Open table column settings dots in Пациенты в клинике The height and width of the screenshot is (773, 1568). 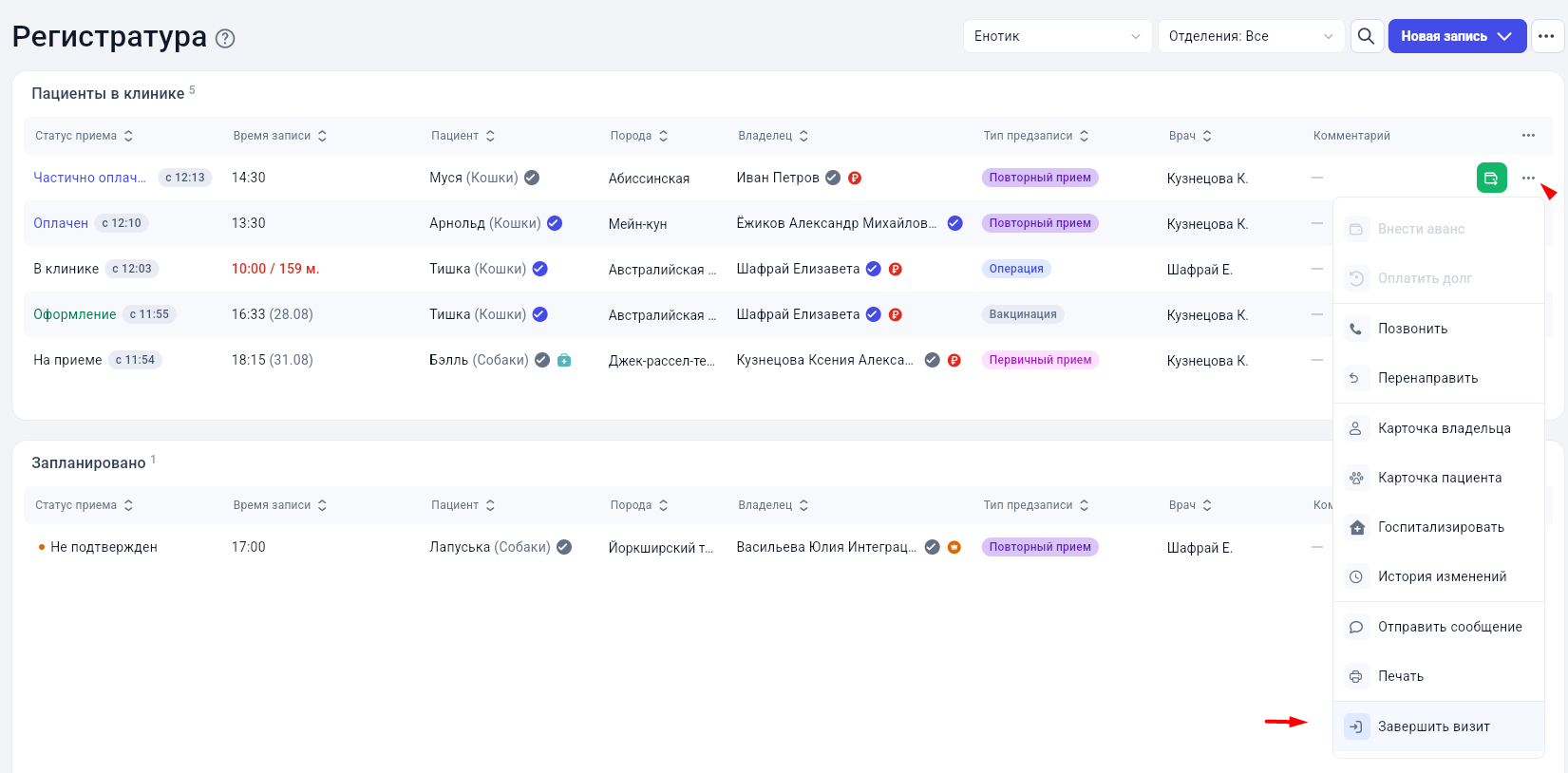pyautogui.click(x=1528, y=136)
